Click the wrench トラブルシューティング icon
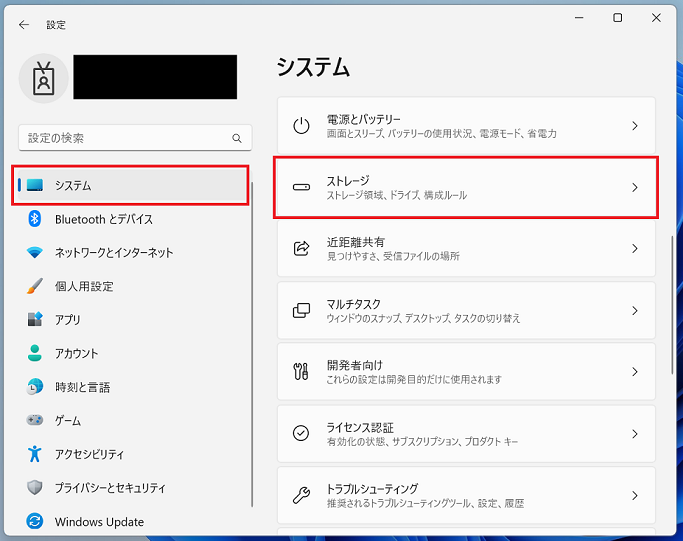 (x=301, y=495)
